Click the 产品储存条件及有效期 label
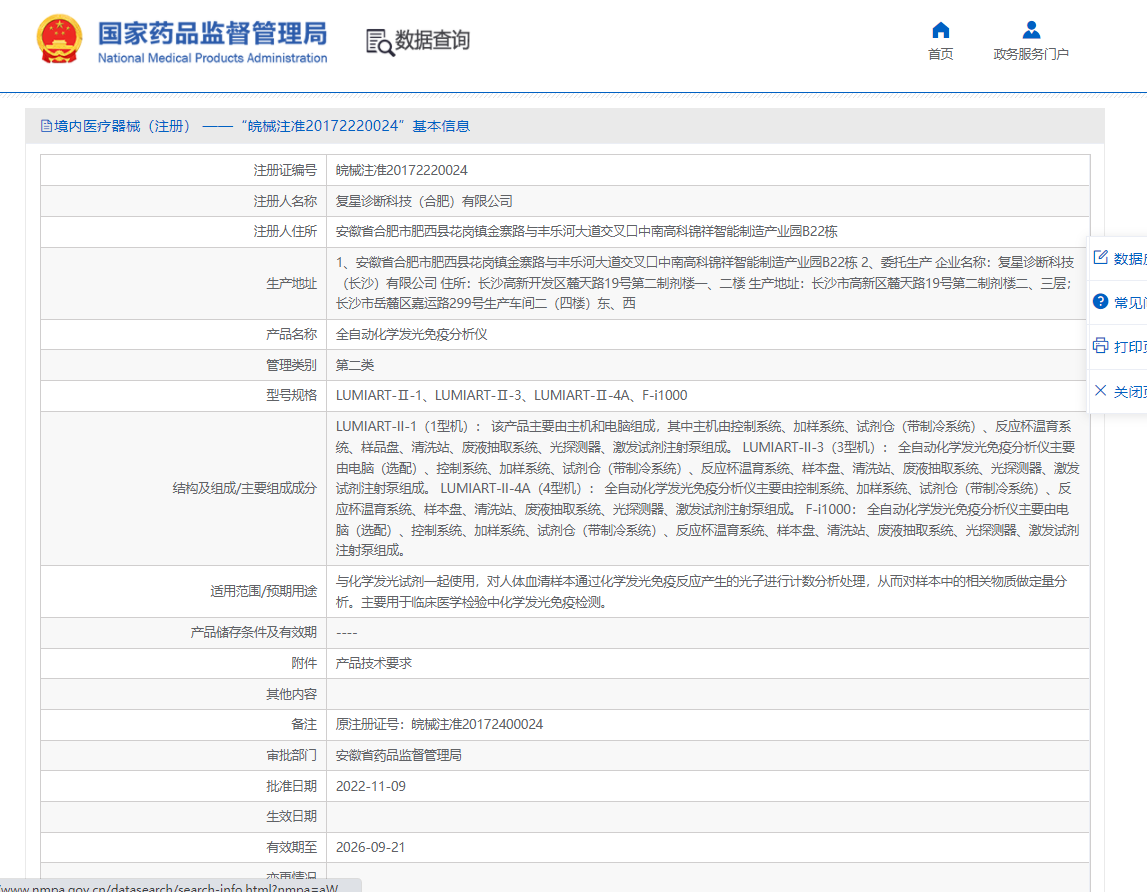 click(x=254, y=632)
